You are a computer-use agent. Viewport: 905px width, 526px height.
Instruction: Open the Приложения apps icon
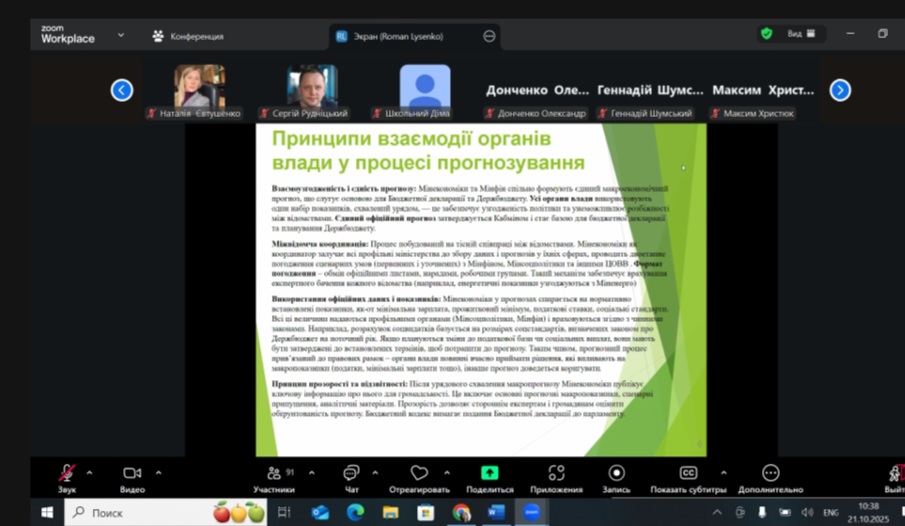[556, 474]
